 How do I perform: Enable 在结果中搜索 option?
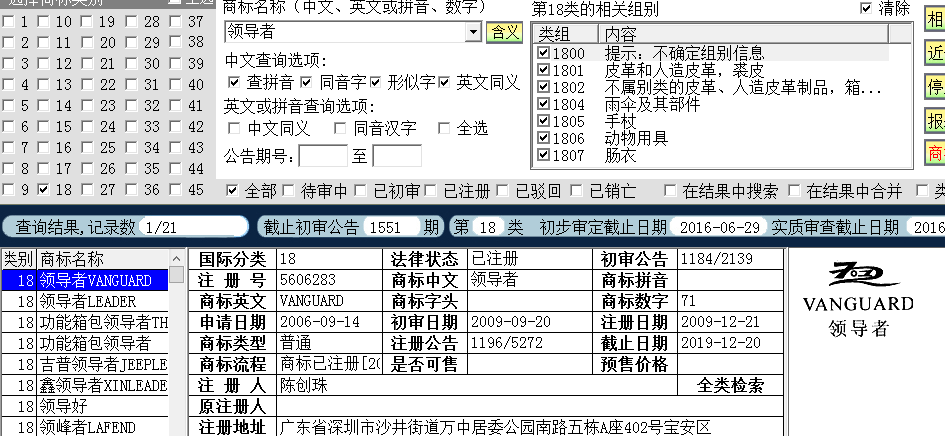(670, 191)
